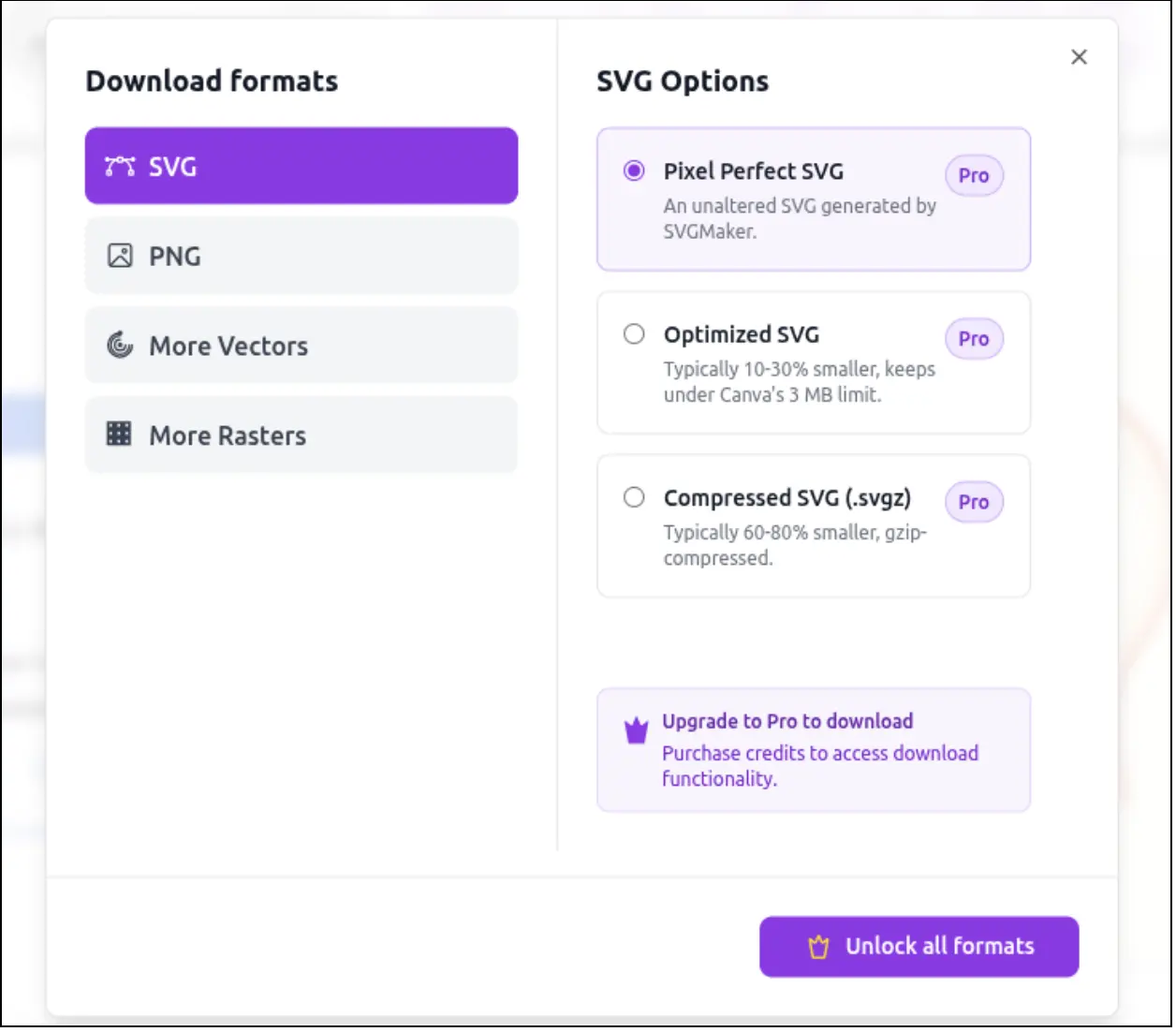Select the SVG format bezier-curve icon
Viewport: 1176px width, 1032px height.
pos(119,166)
